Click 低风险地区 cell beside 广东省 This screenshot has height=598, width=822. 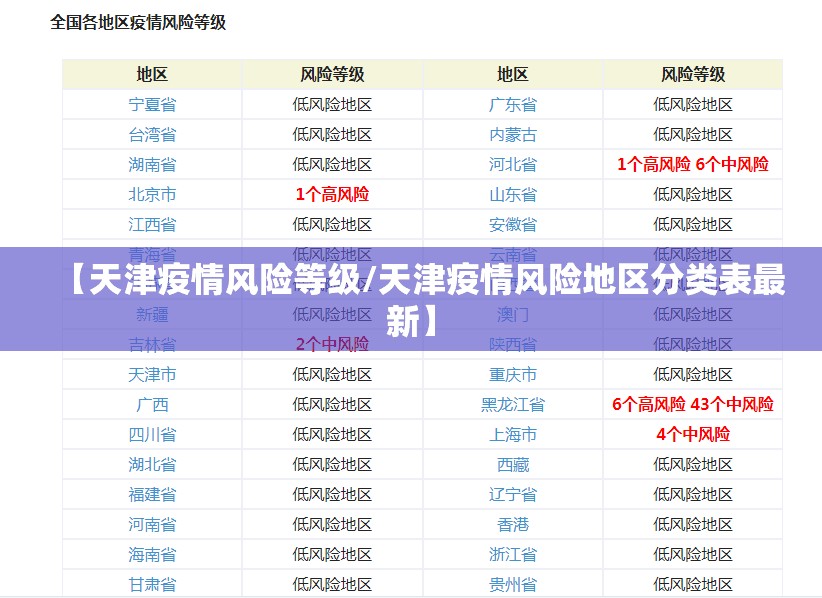(x=693, y=104)
